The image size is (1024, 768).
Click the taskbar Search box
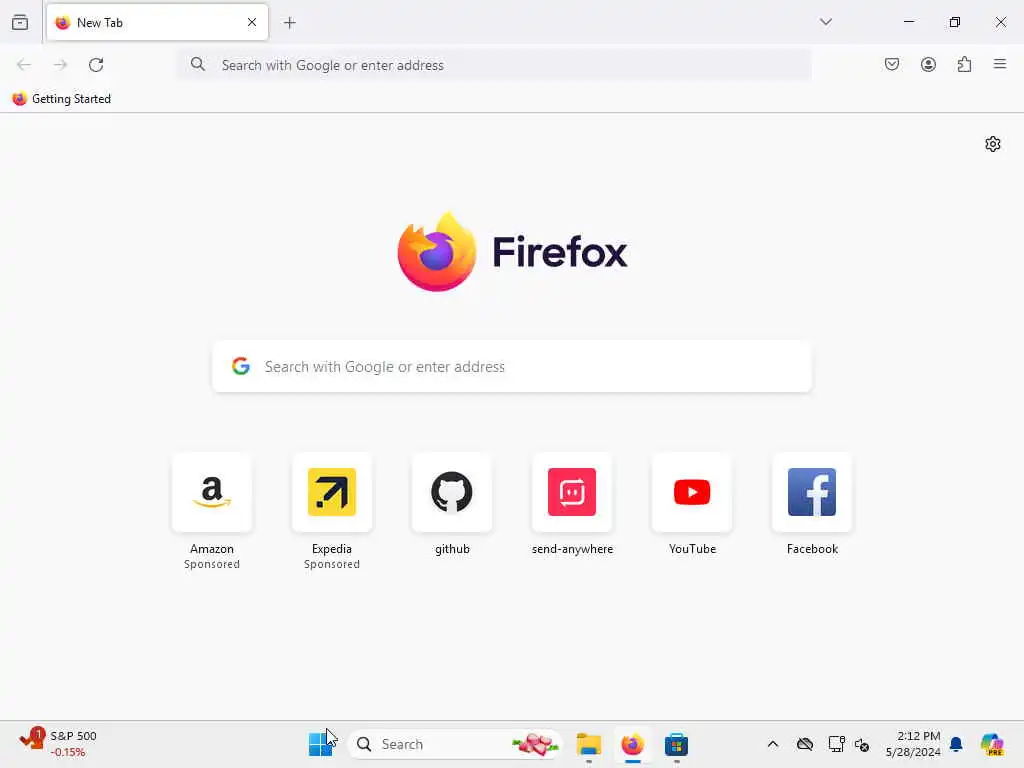point(456,744)
